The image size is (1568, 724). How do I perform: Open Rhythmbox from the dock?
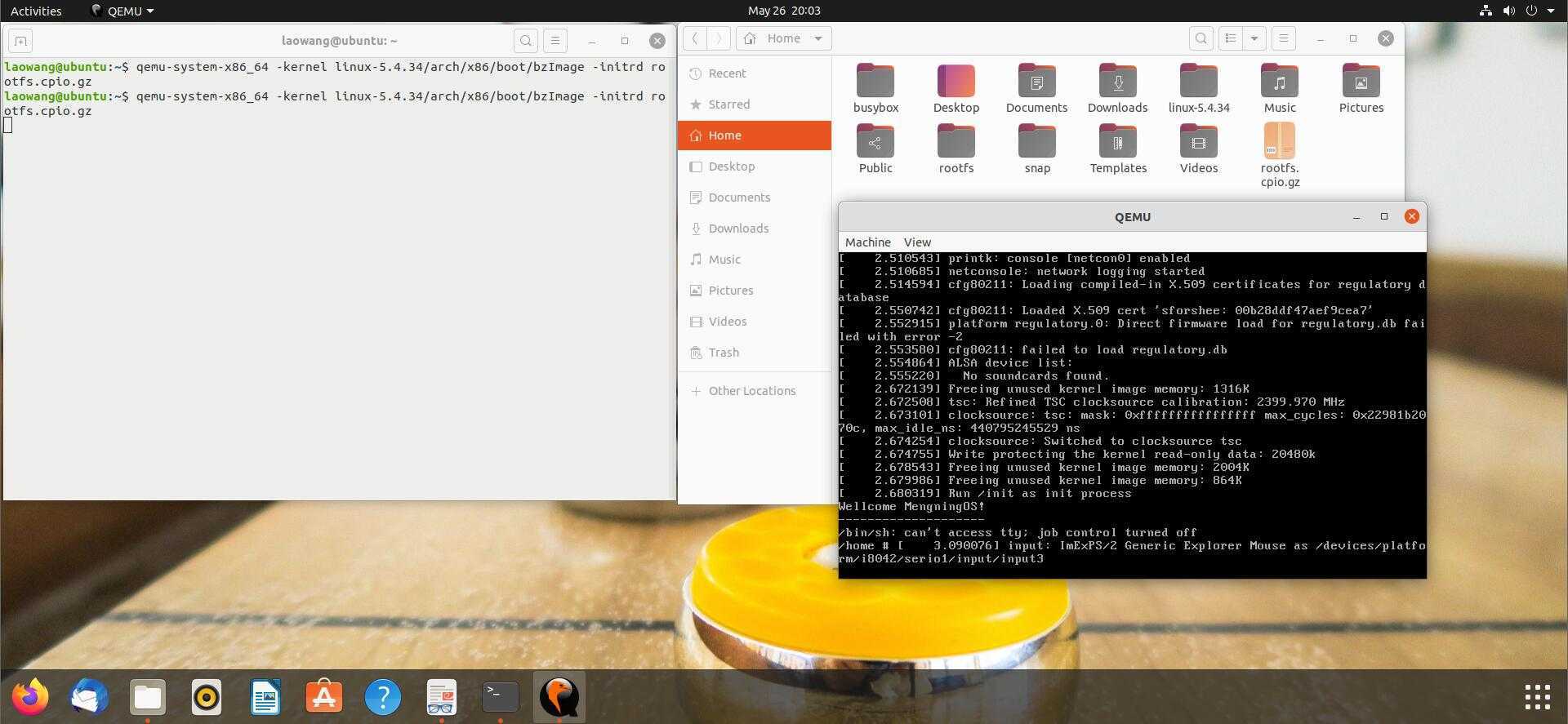point(207,697)
